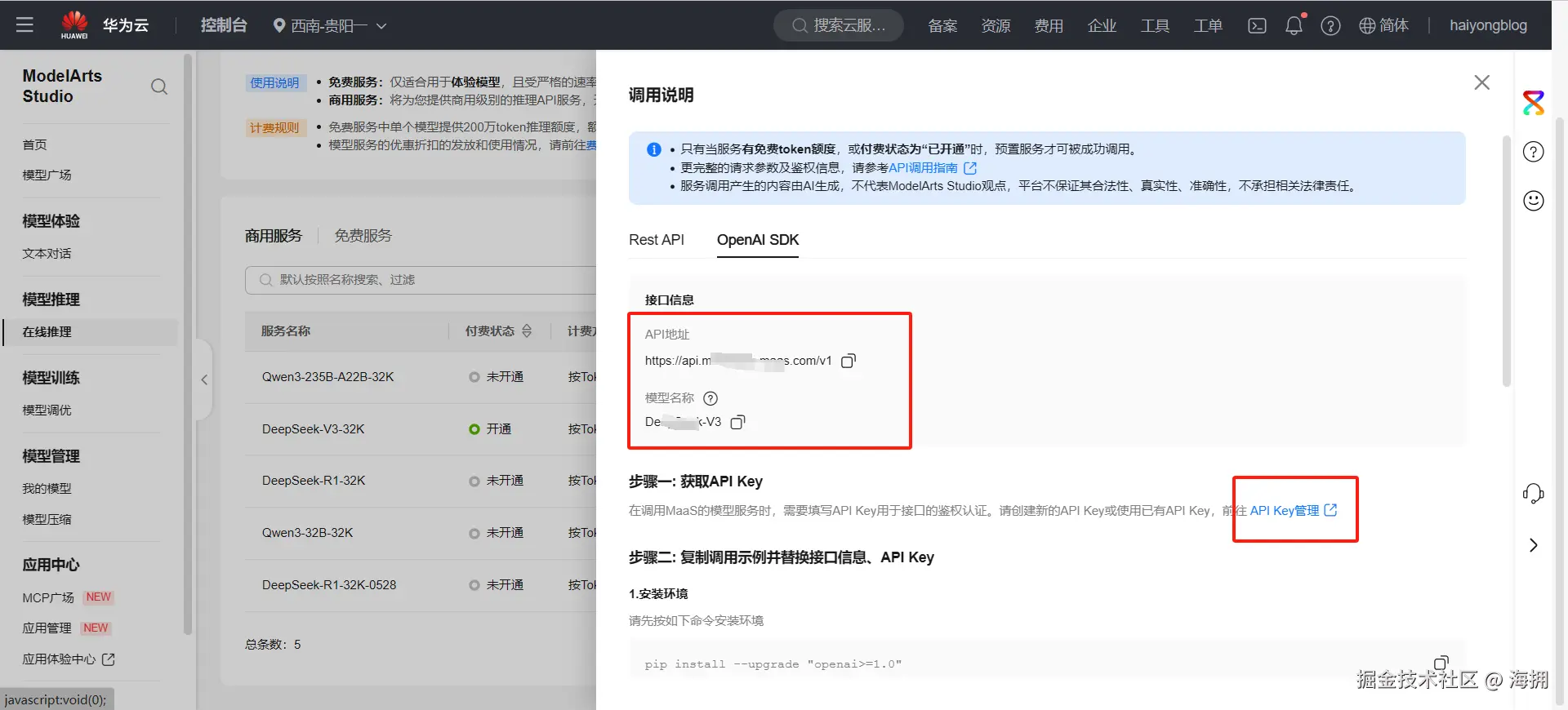Open the 企业 menu
The height and width of the screenshot is (710, 1568).
click(x=1102, y=25)
